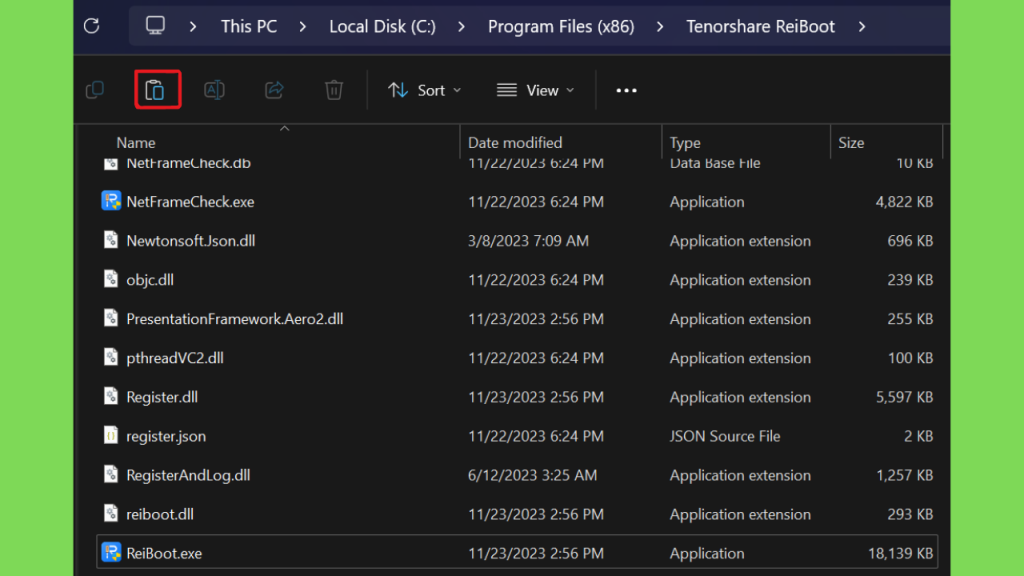
Task: Refresh the folder view
Action: click(x=92, y=26)
